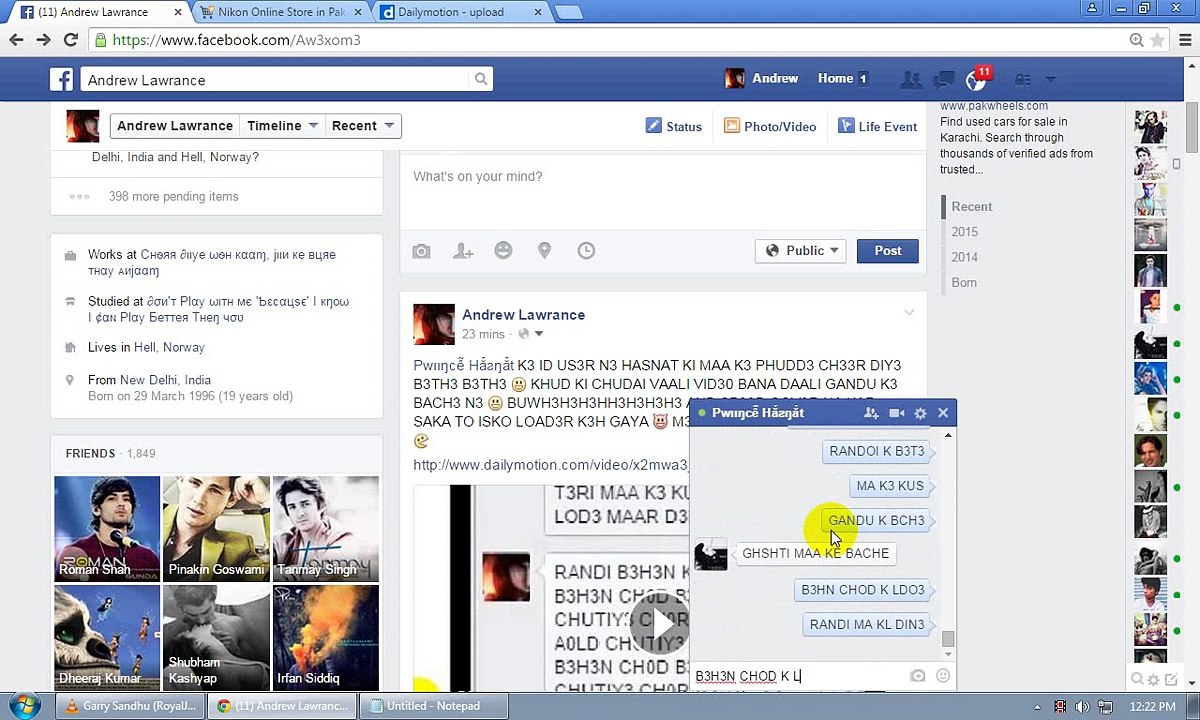The width and height of the screenshot is (1200, 720).
Task: Click the new message compose icon
Action: click(1172, 680)
